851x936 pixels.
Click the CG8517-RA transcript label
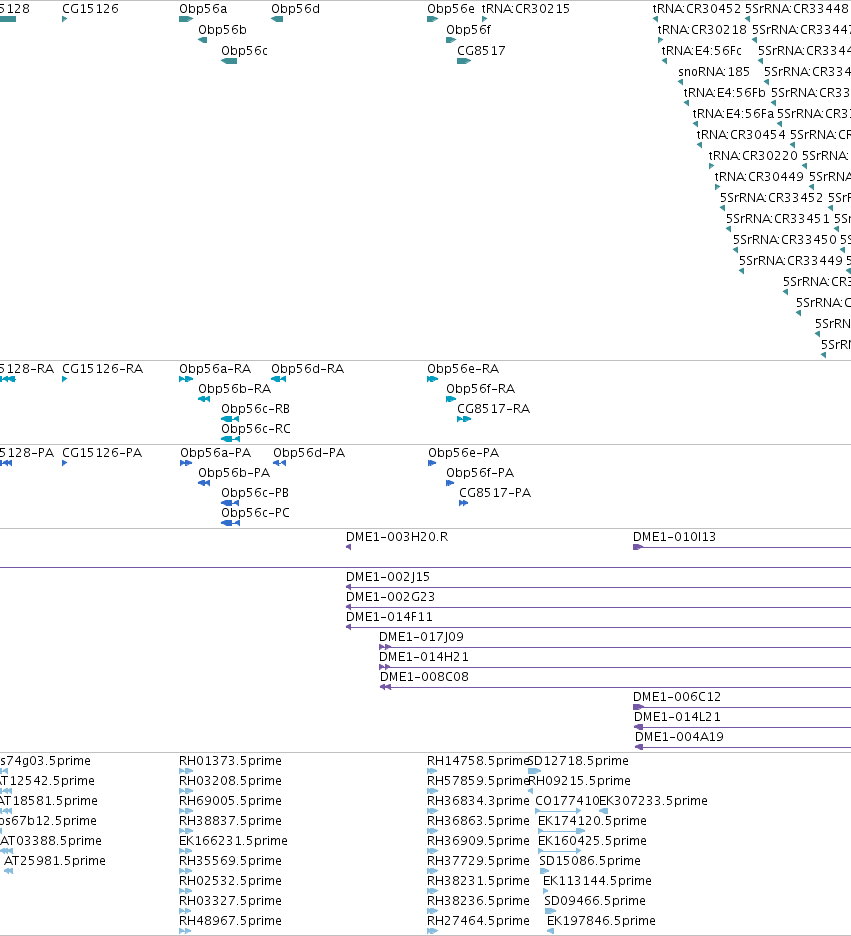494,409
